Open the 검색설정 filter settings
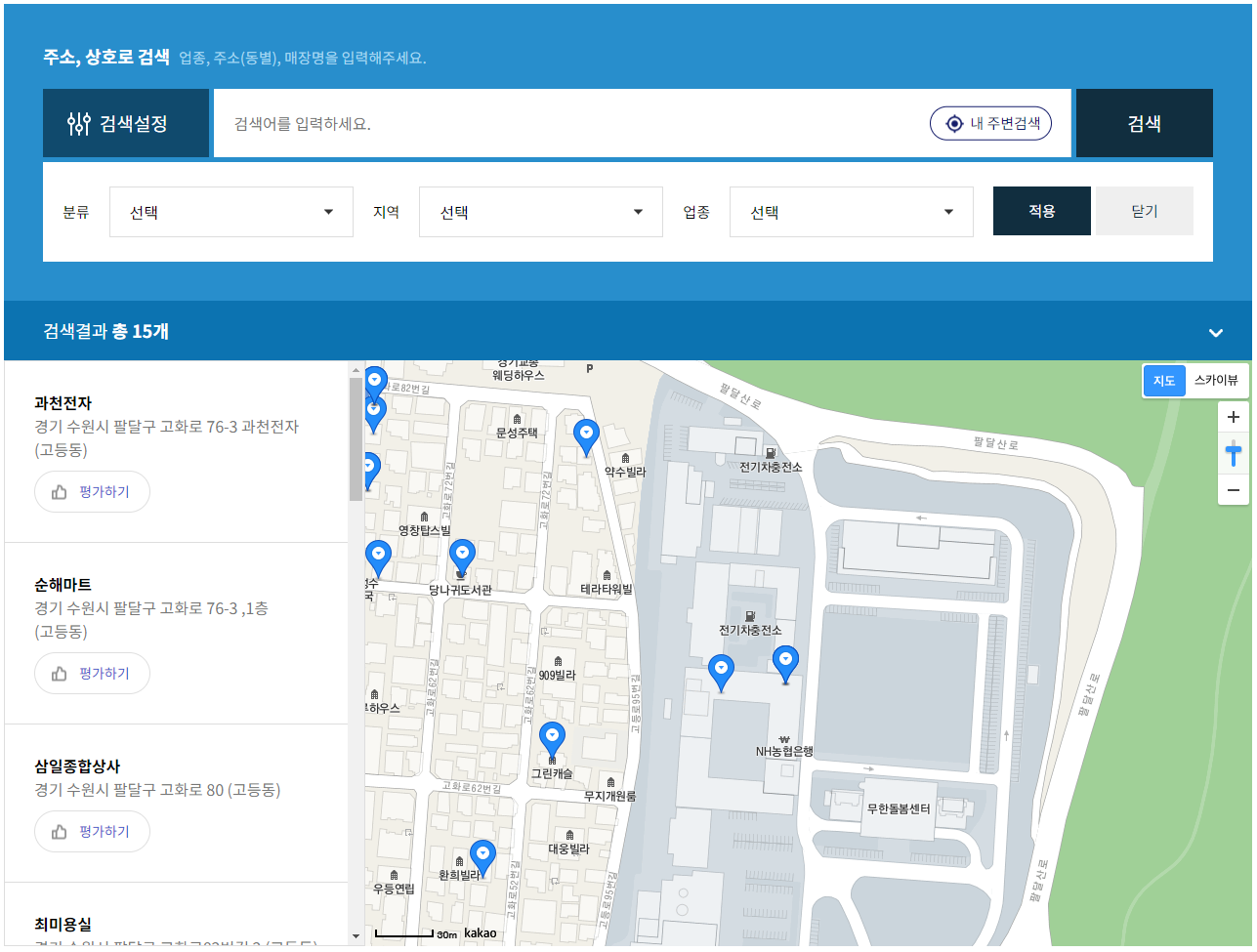The height and width of the screenshot is (952, 1257). [126, 123]
